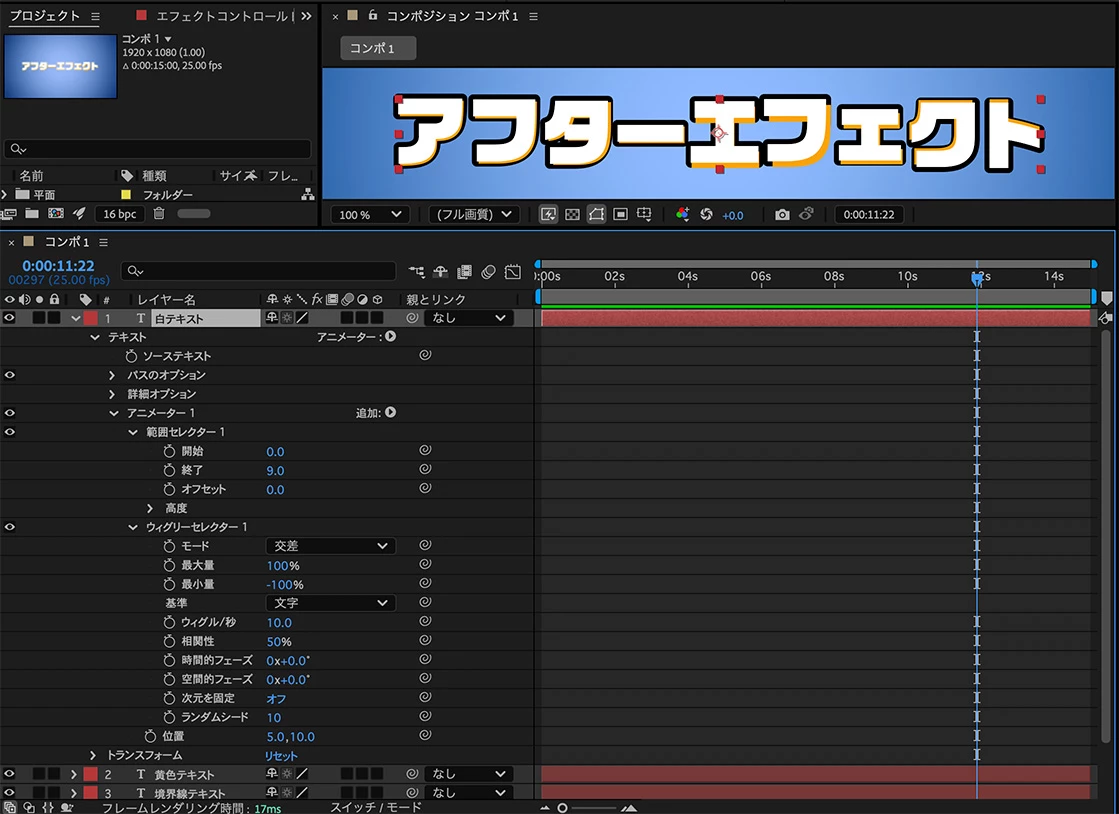This screenshot has width=1119, height=814.
Task: Toggle stopwatch for ランダムシード property
Action: click(169, 716)
